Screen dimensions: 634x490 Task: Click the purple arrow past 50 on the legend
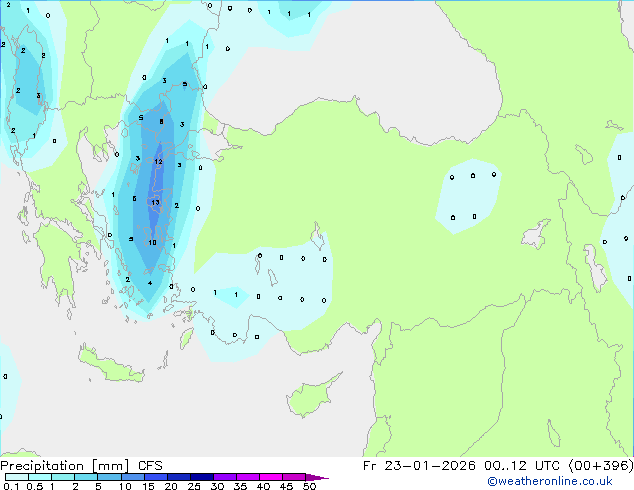[317, 477]
